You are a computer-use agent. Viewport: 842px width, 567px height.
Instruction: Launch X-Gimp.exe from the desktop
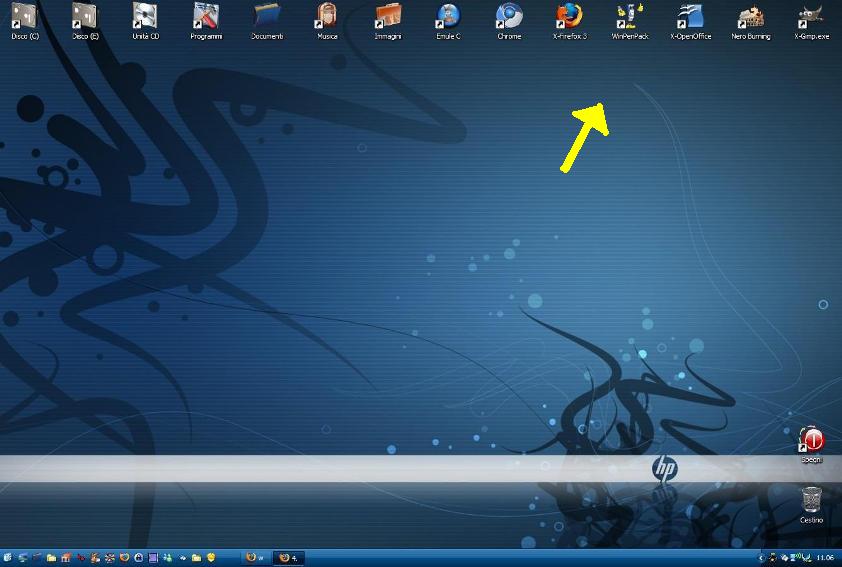(811, 17)
